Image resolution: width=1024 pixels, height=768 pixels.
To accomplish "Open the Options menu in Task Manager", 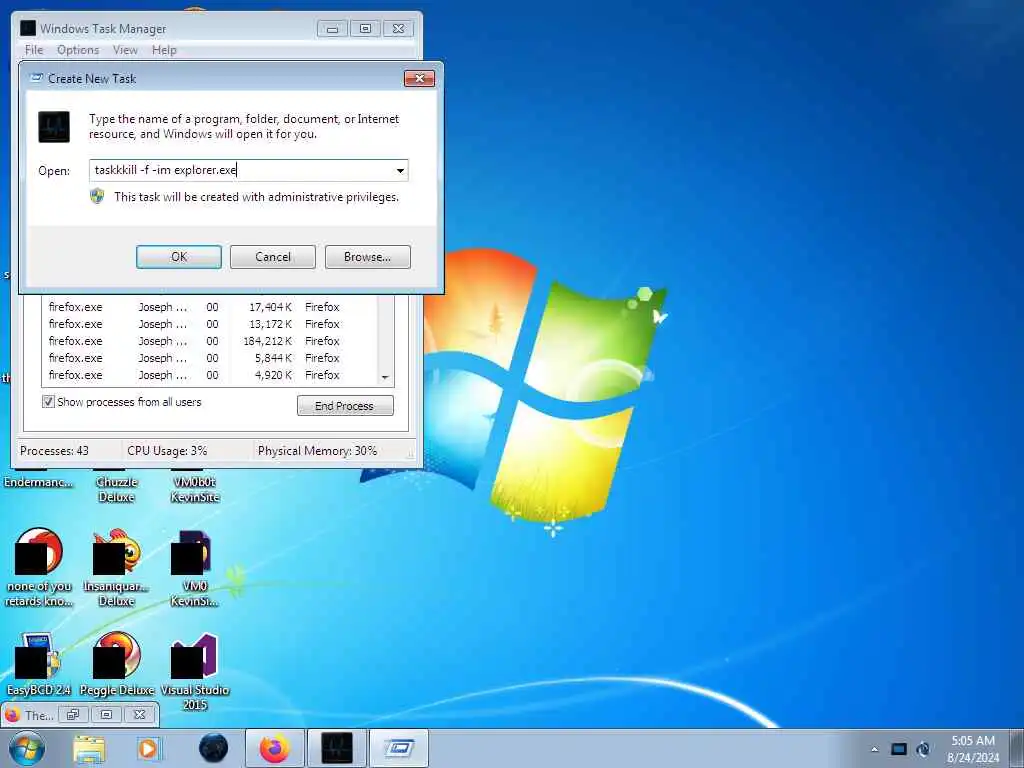I will click(x=78, y=50).
